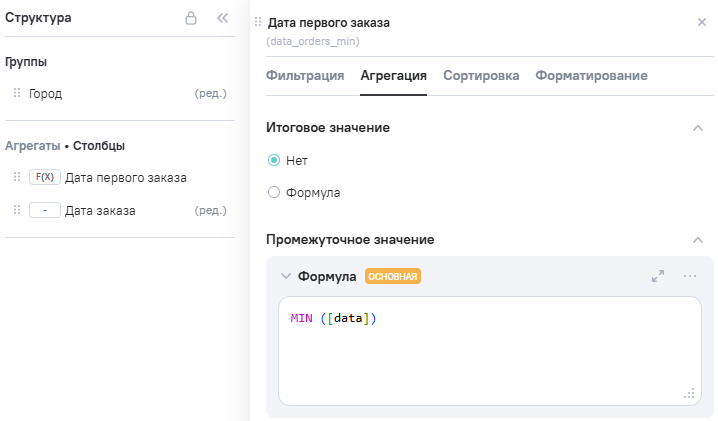Select the Формула radio option
This screenshot has height=421, width=718.
click(274, 192)
